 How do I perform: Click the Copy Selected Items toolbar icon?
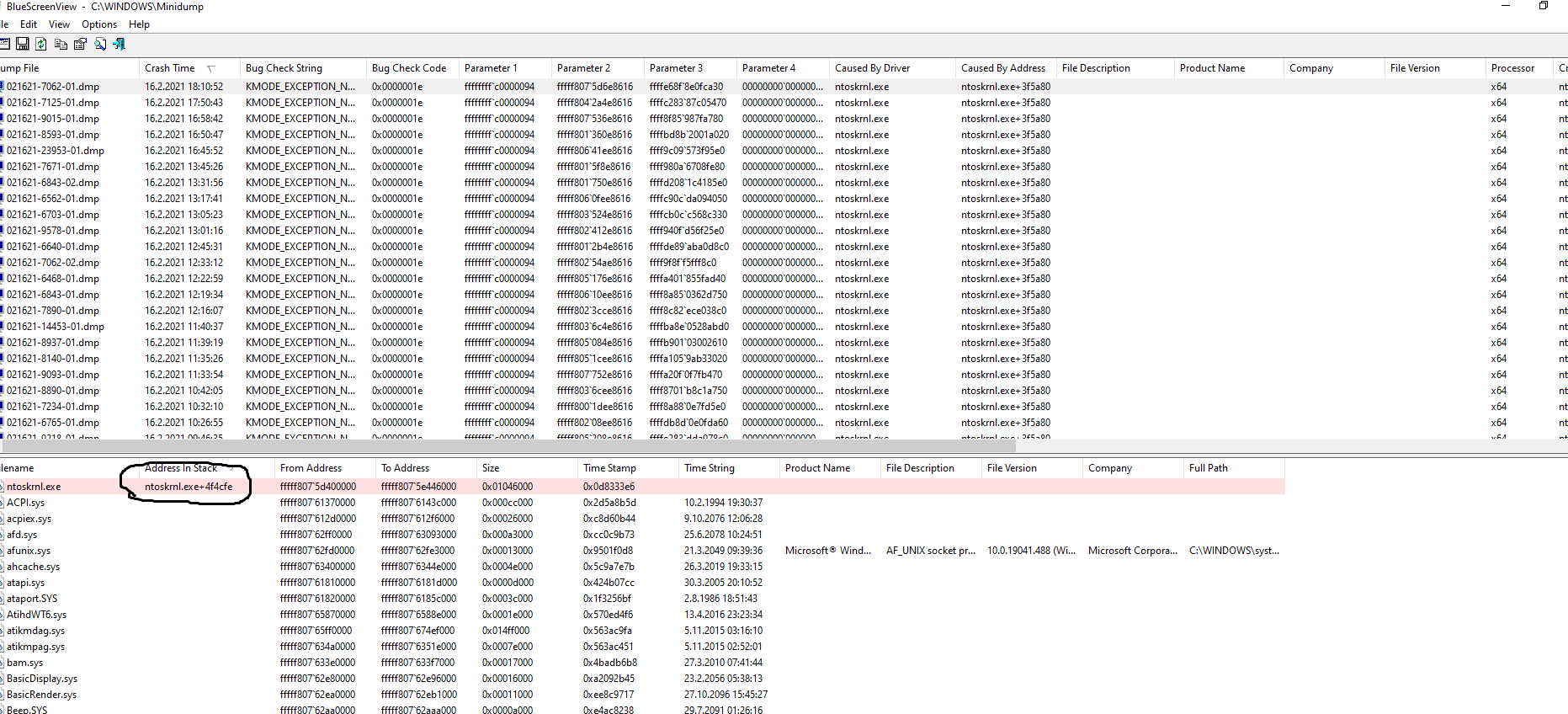[61, 44]
